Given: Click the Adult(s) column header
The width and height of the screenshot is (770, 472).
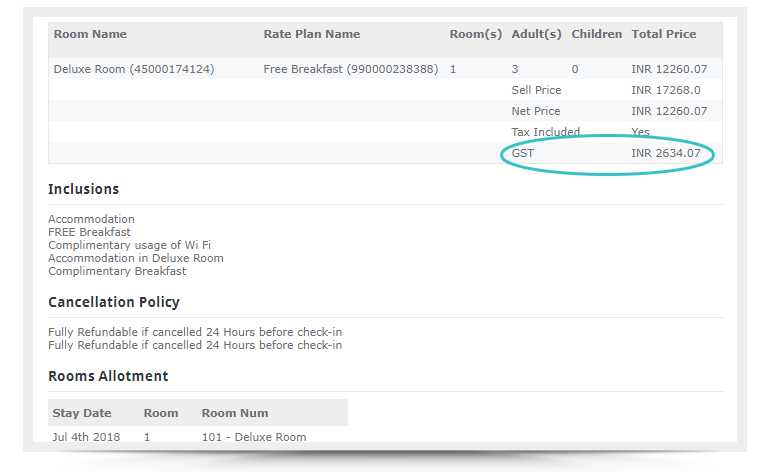Looking at the screenshot, I should point(536,34).
